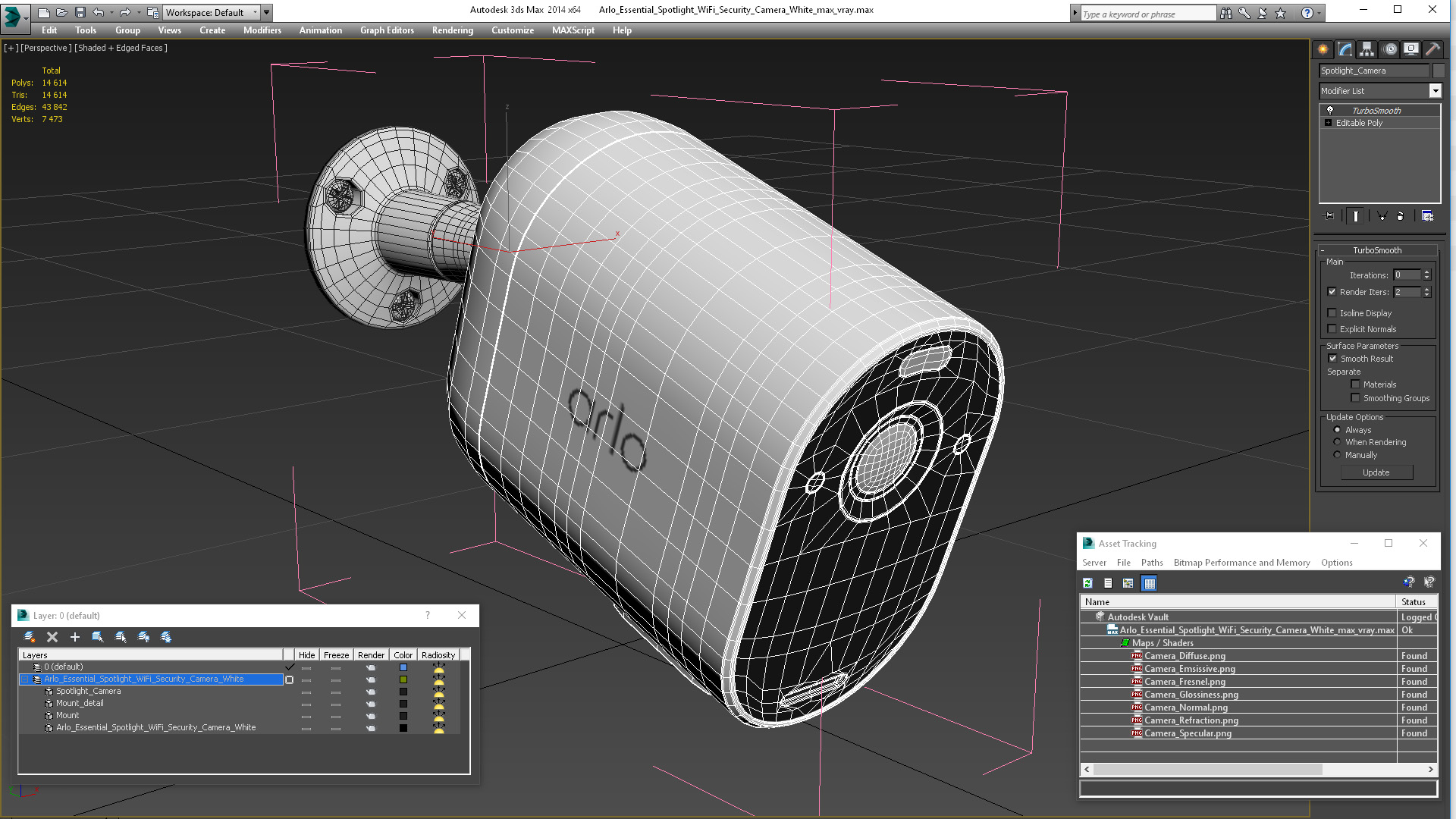Open the Graph Editors menu
This screenshot has width=1456, height=819.
pos(388,30)
